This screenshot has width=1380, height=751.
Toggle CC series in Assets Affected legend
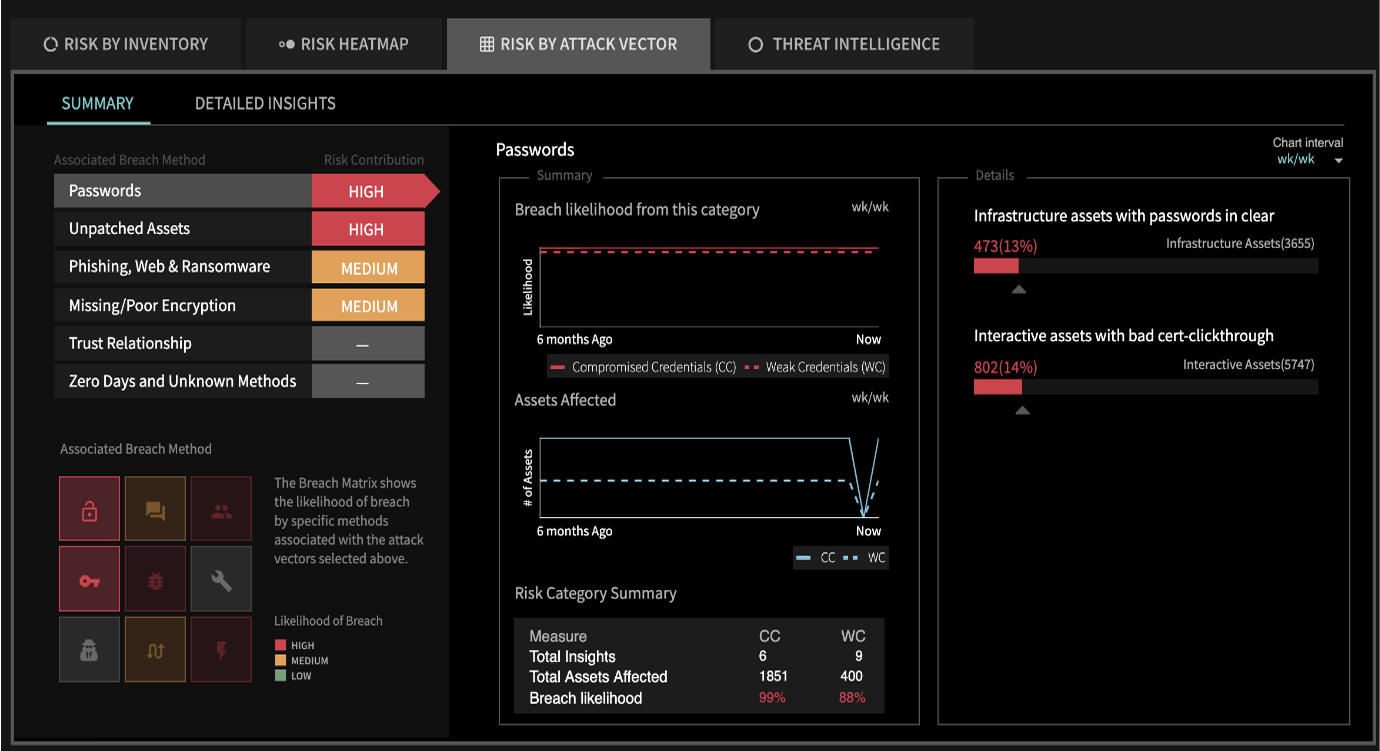817,557
